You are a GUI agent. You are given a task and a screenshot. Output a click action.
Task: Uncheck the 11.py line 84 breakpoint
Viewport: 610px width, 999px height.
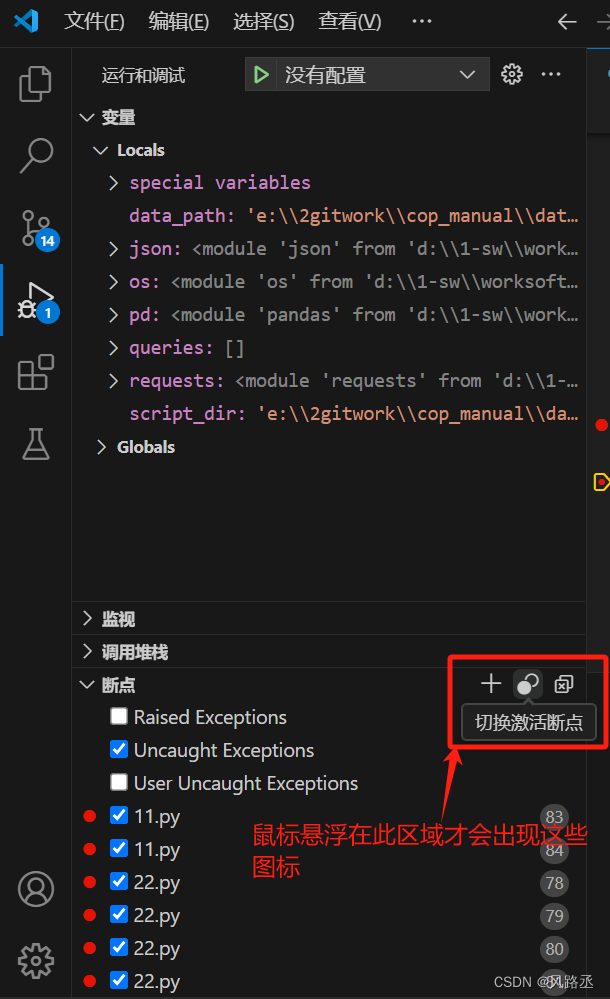tap(119, 848)
